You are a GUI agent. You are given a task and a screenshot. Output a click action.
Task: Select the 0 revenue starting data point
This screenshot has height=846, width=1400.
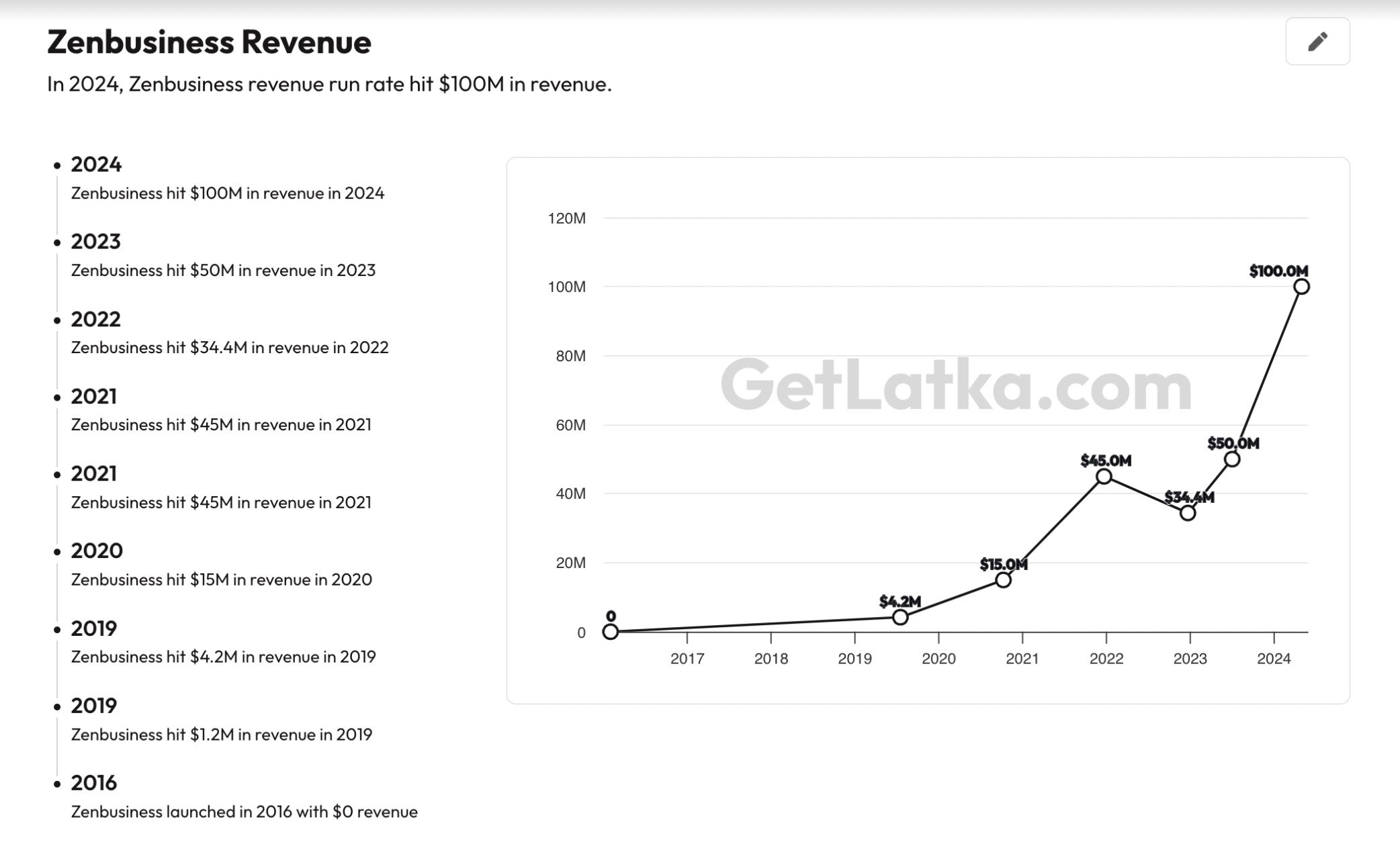[610, 632]
